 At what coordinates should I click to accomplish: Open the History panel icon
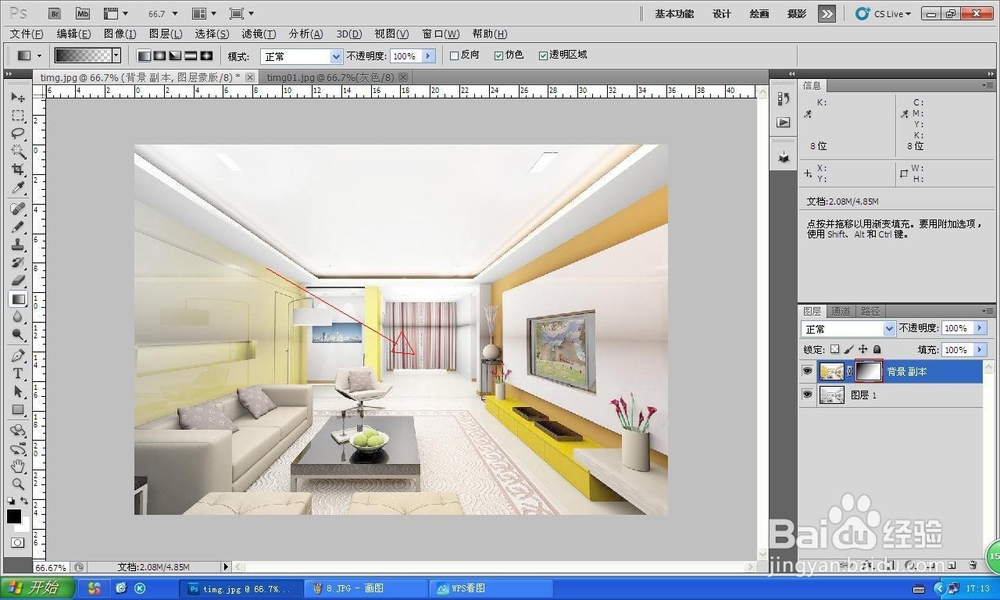point(784,99)
